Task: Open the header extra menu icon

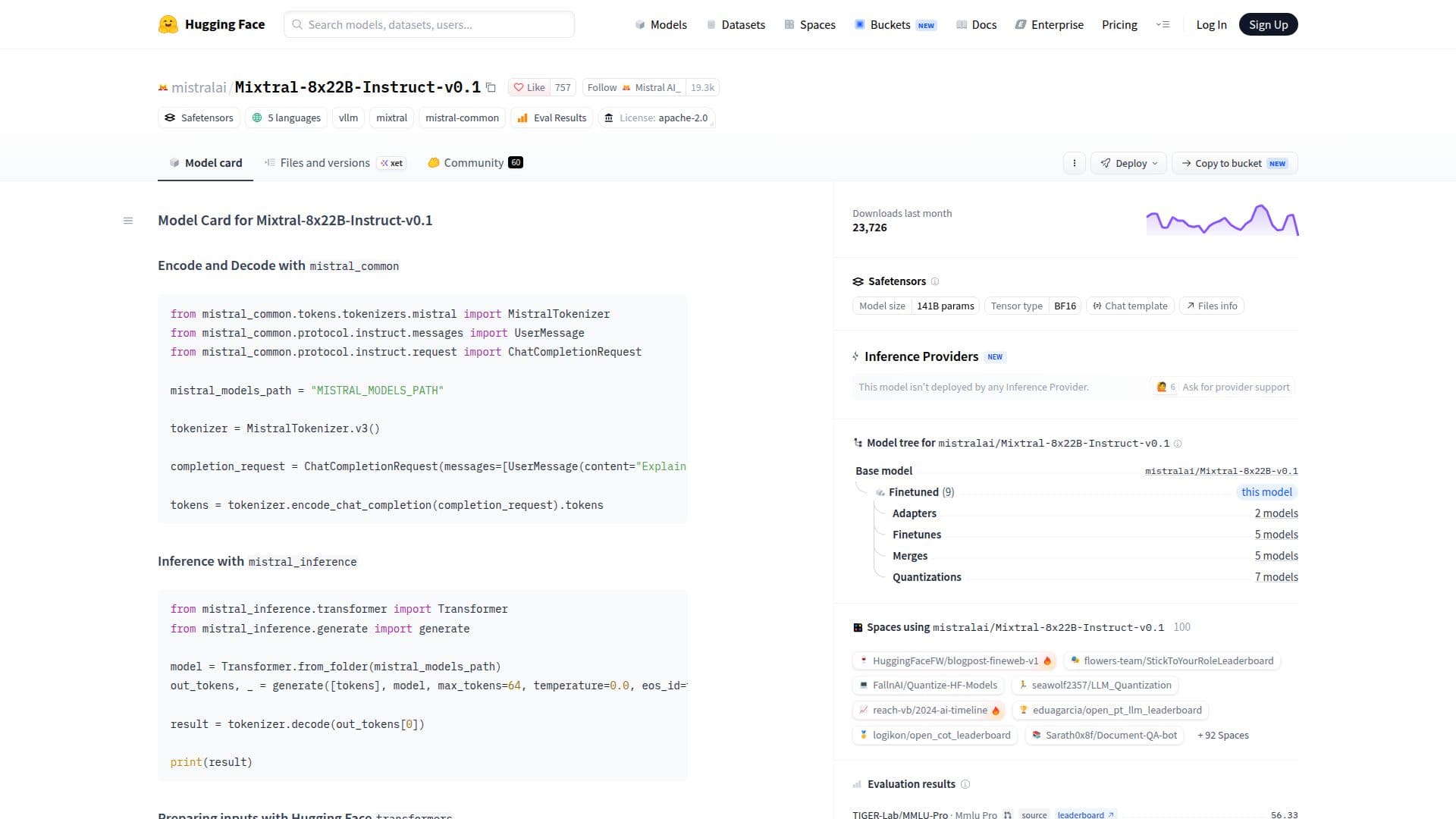Action: (1163, 24)
